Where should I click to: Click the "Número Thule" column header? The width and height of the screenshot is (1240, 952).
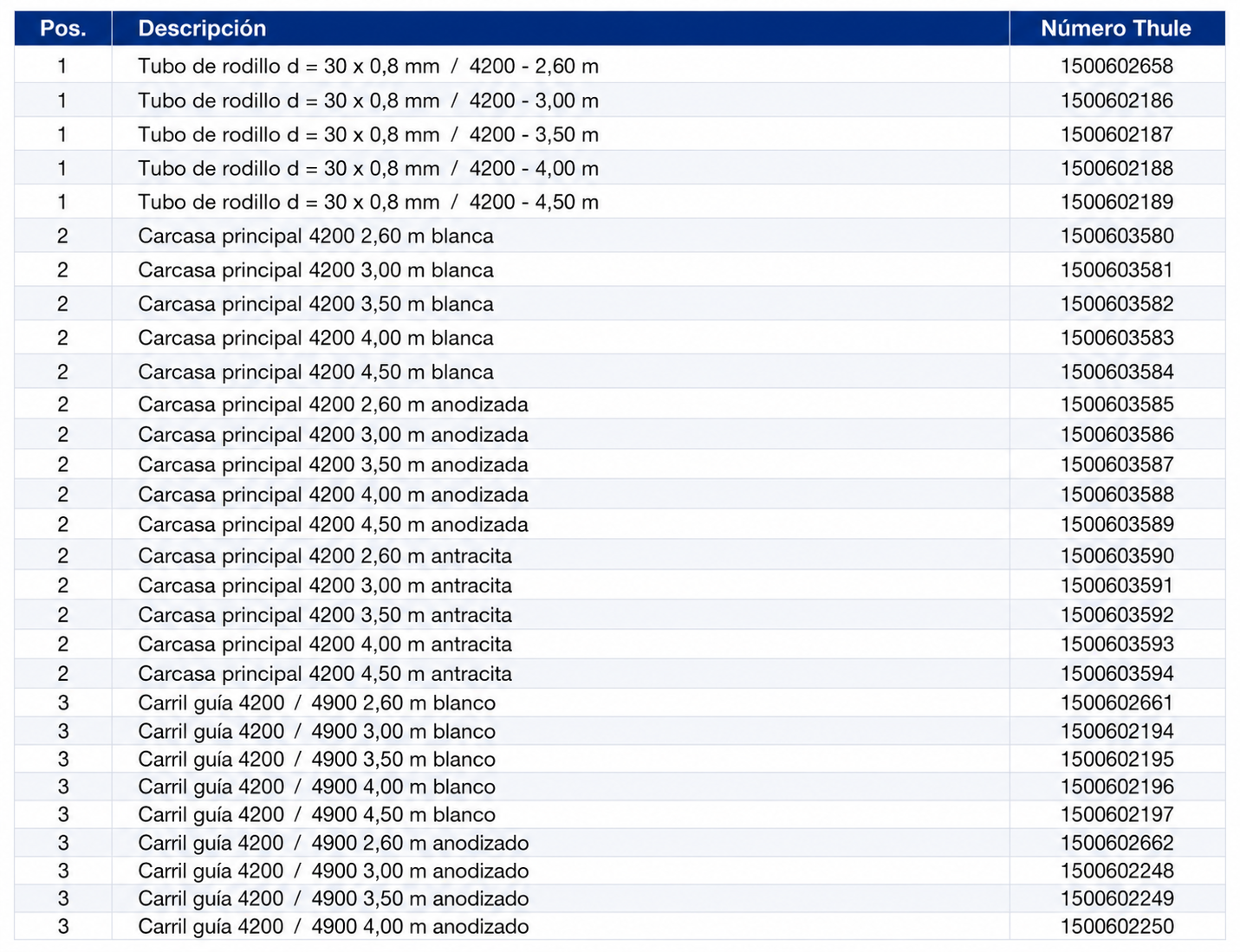pos(1116,29)
